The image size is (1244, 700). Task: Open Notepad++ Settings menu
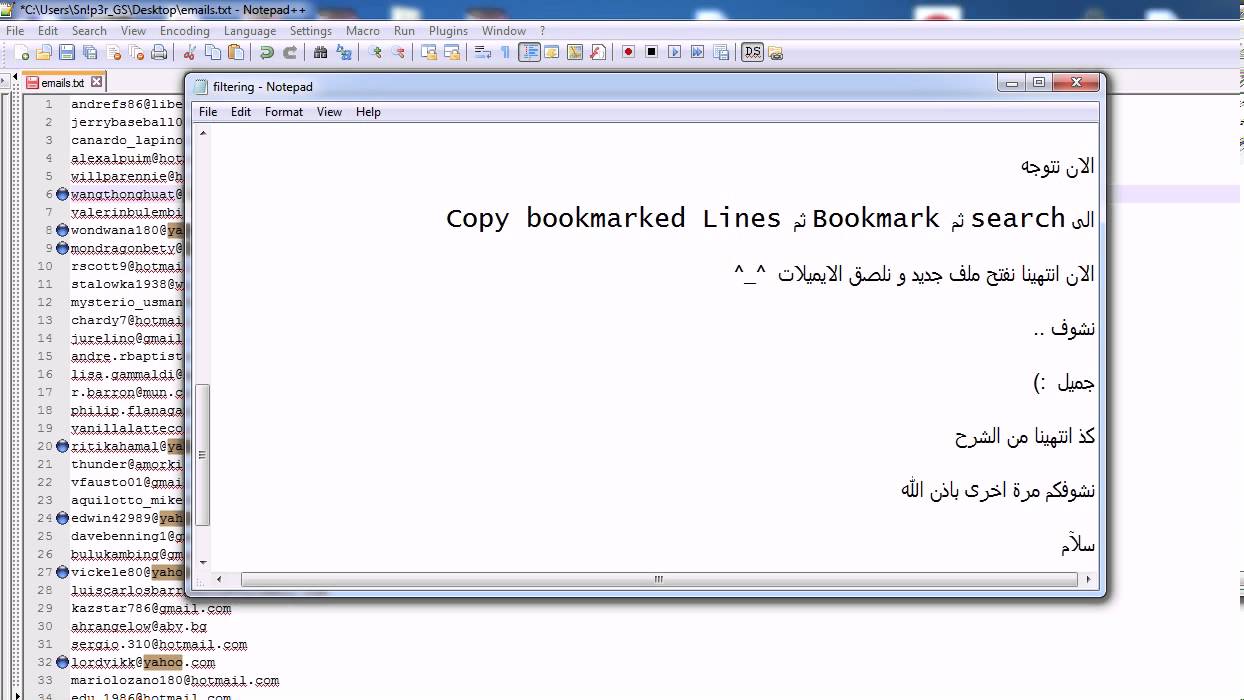[311, 31]
